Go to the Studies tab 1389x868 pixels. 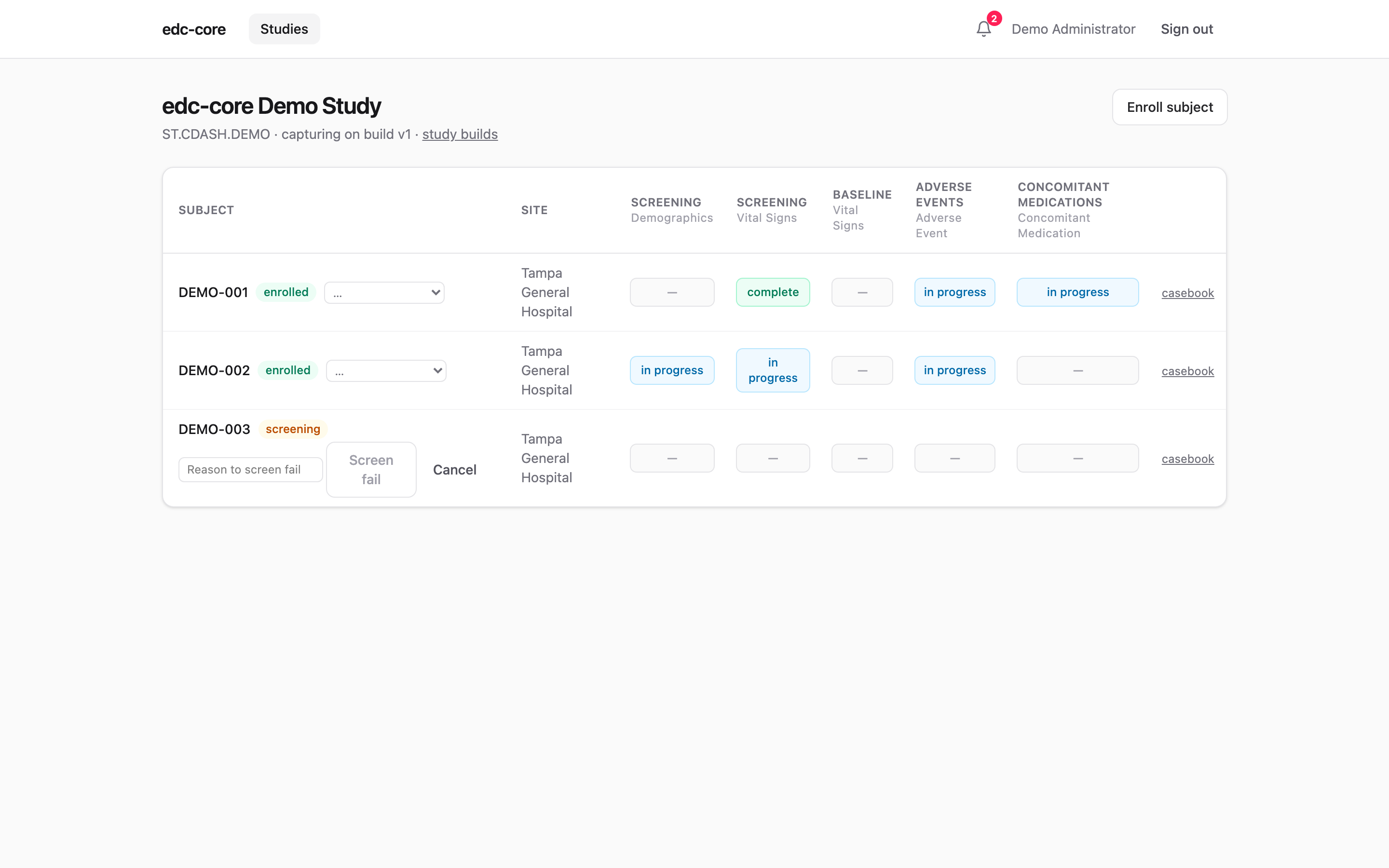point(284,29)
